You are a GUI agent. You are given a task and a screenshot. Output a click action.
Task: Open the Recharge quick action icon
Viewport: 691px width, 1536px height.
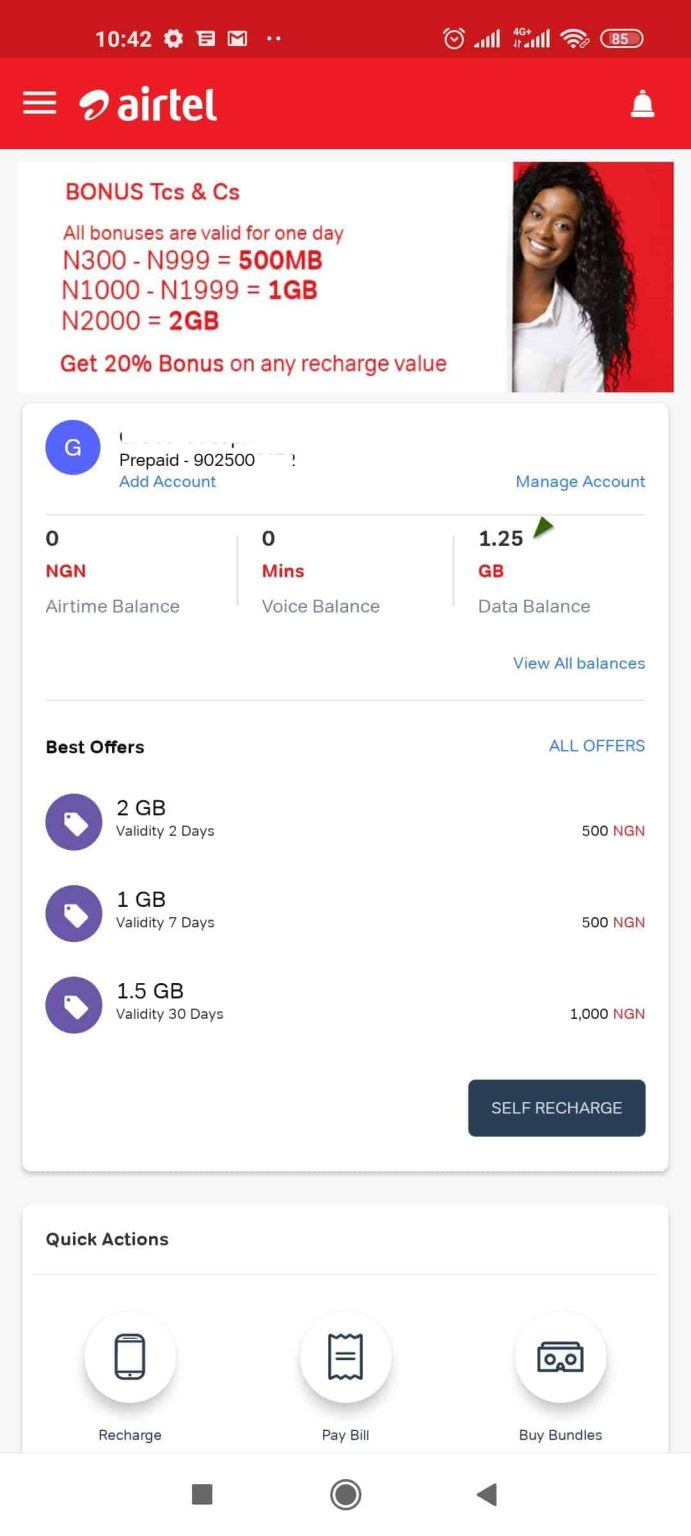pyautogui.click(x=129, y=1357)
